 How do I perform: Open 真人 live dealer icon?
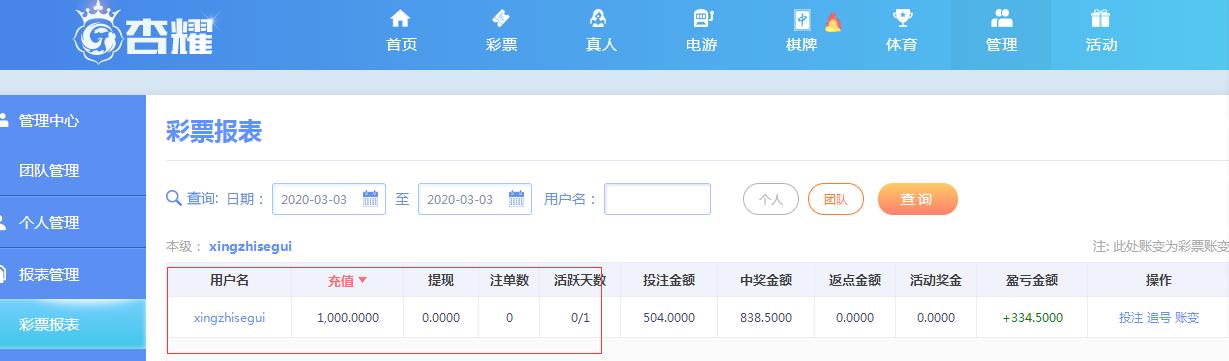tap(600, 18)
